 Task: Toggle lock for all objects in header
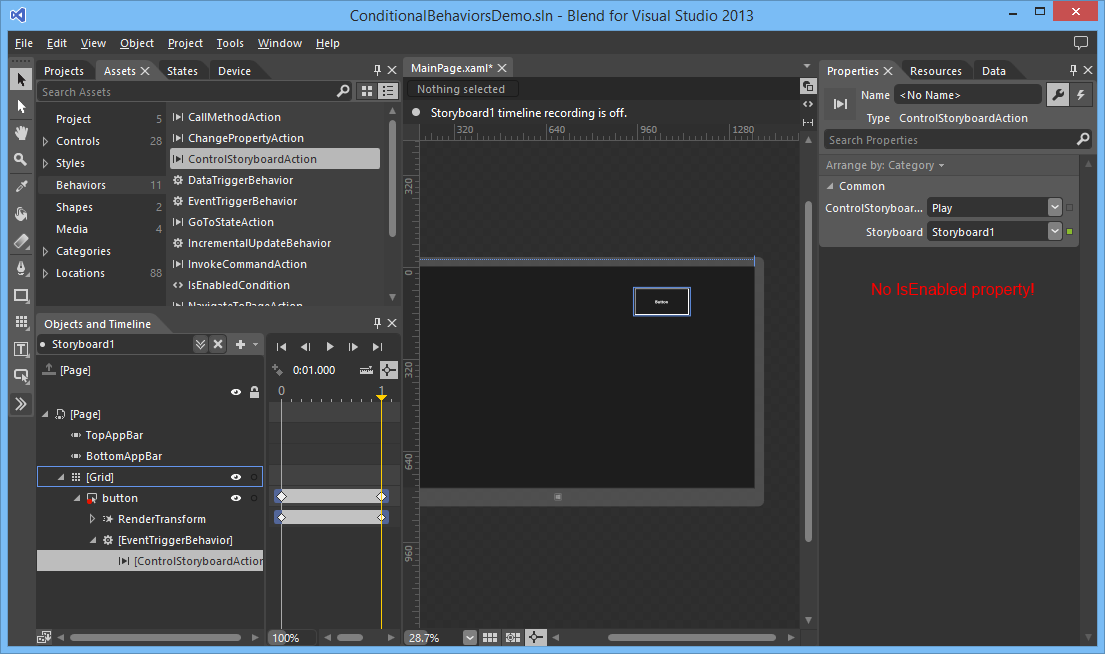tap(254, 392)
